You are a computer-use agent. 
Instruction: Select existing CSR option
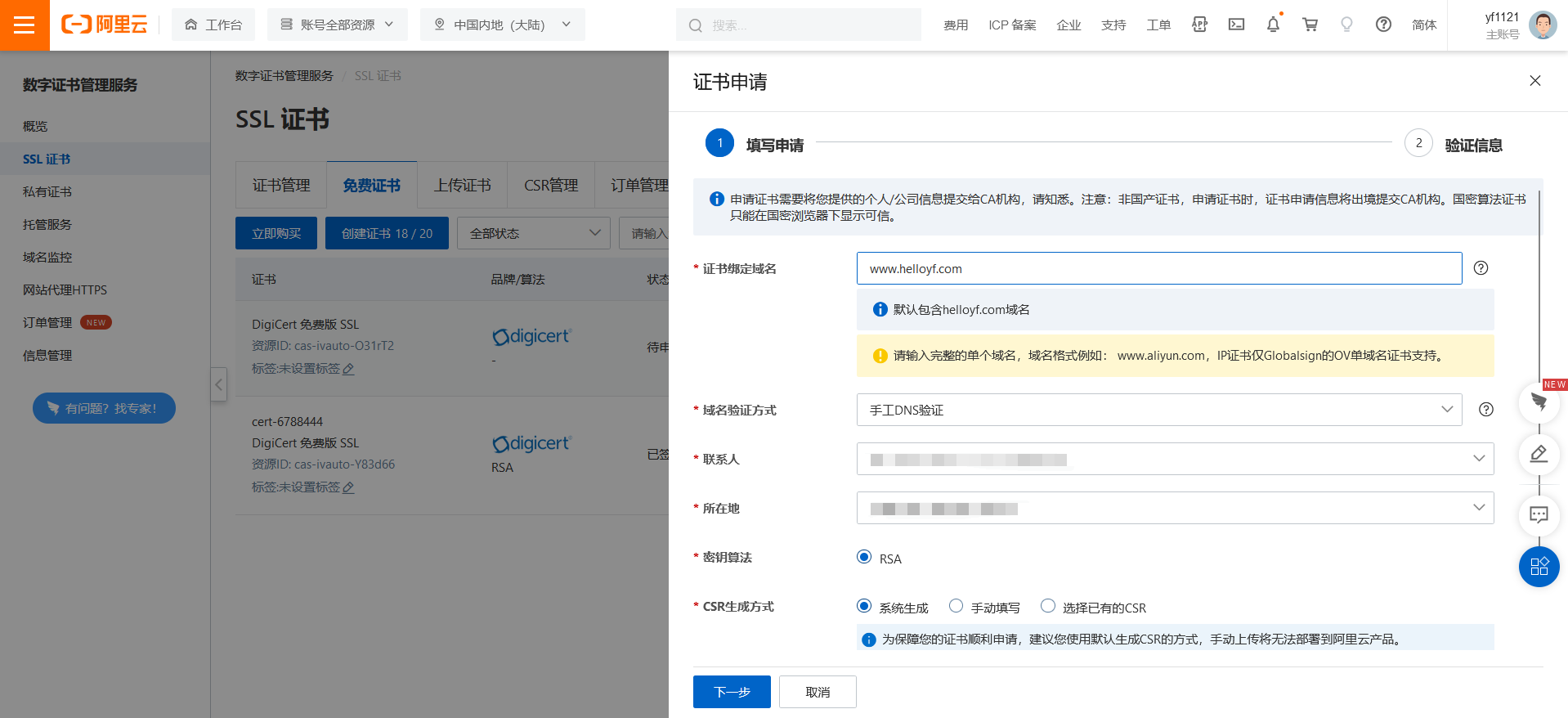(1048, 606)
